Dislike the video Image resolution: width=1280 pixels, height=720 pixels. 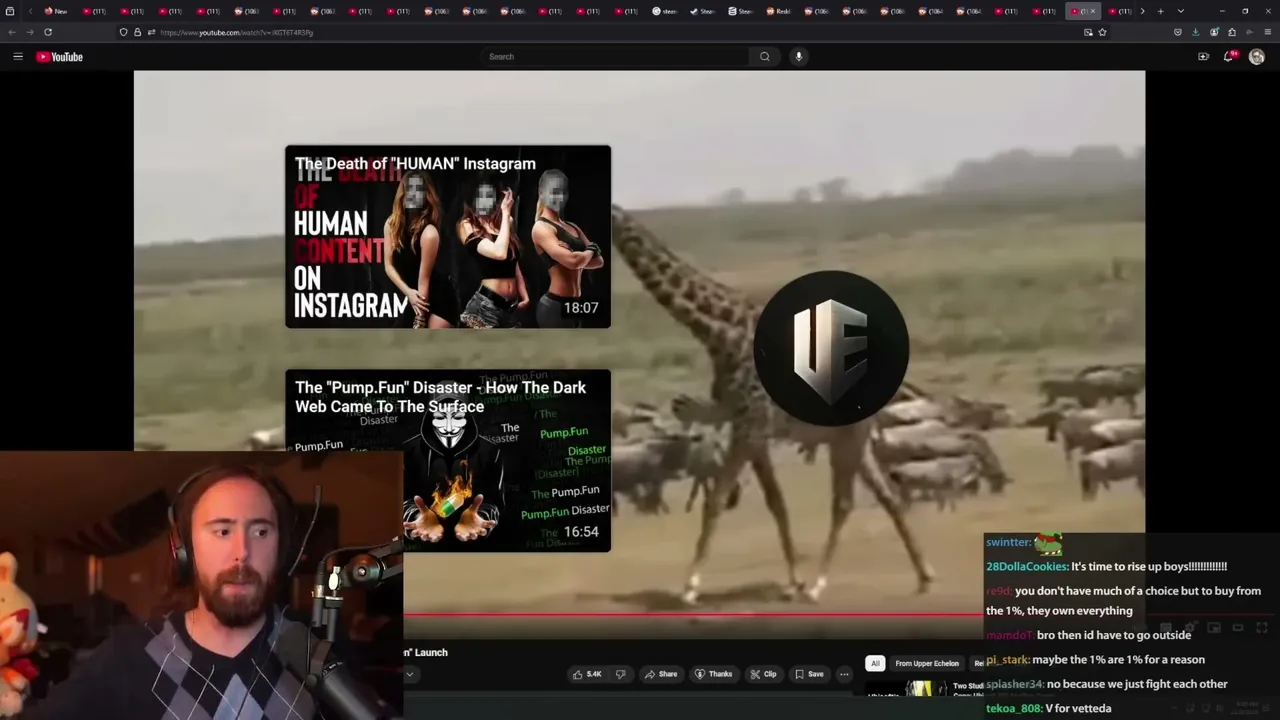(620, 674)
